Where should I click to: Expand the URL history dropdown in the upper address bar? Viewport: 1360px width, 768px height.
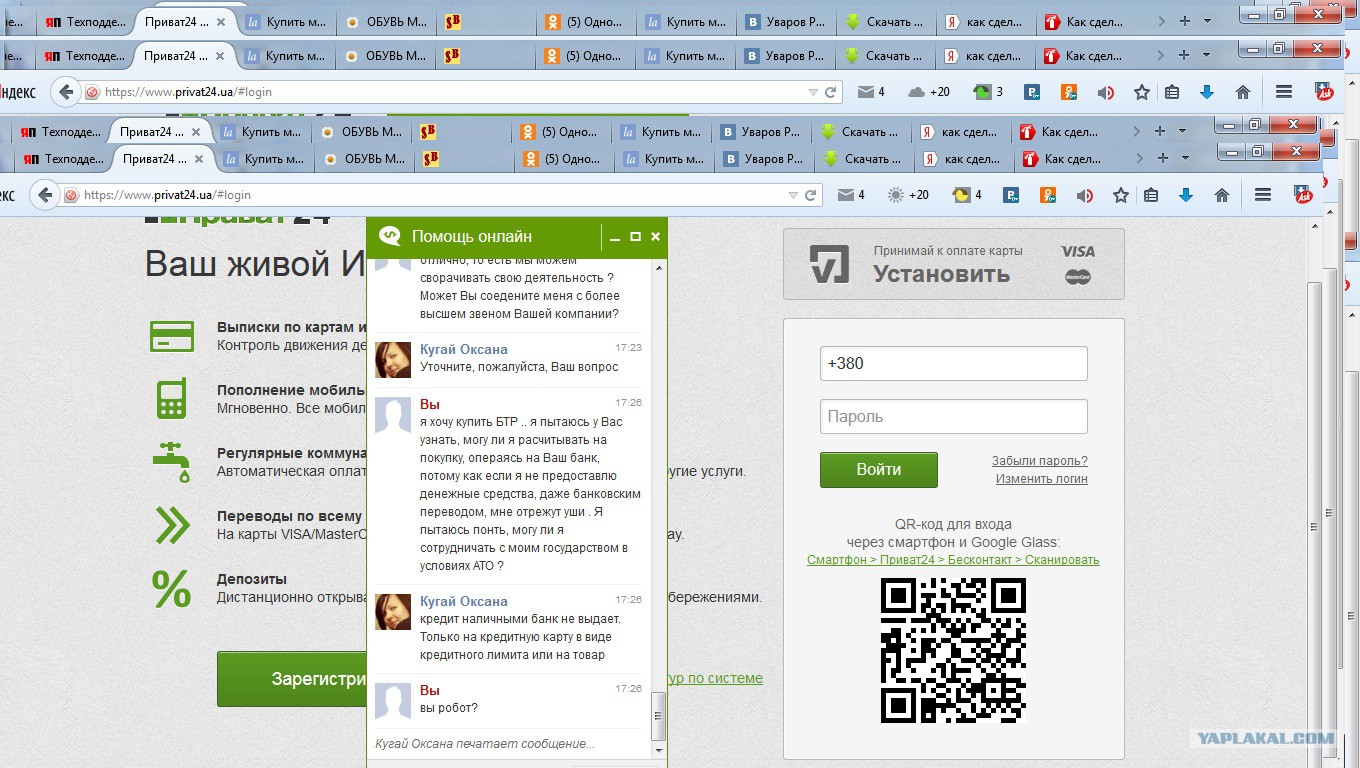813,92
